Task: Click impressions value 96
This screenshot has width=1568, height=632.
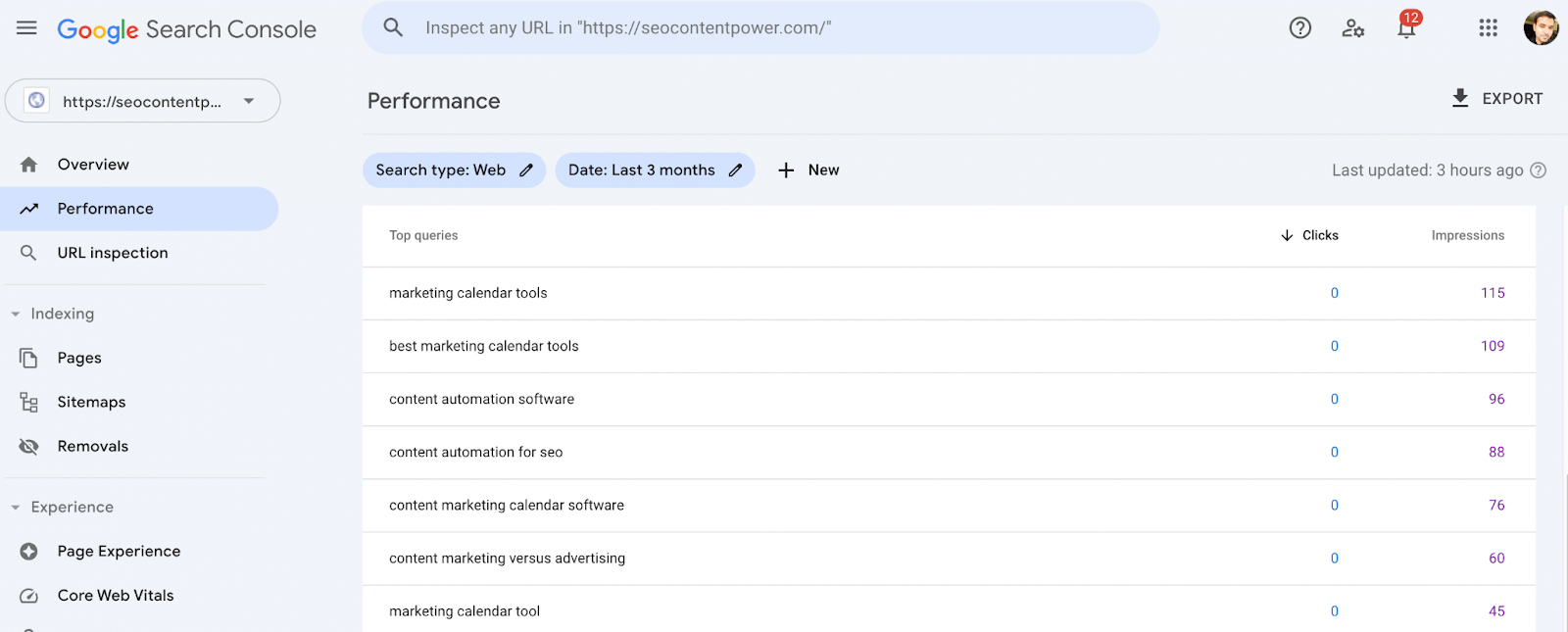Action: tap(1496, 399)
